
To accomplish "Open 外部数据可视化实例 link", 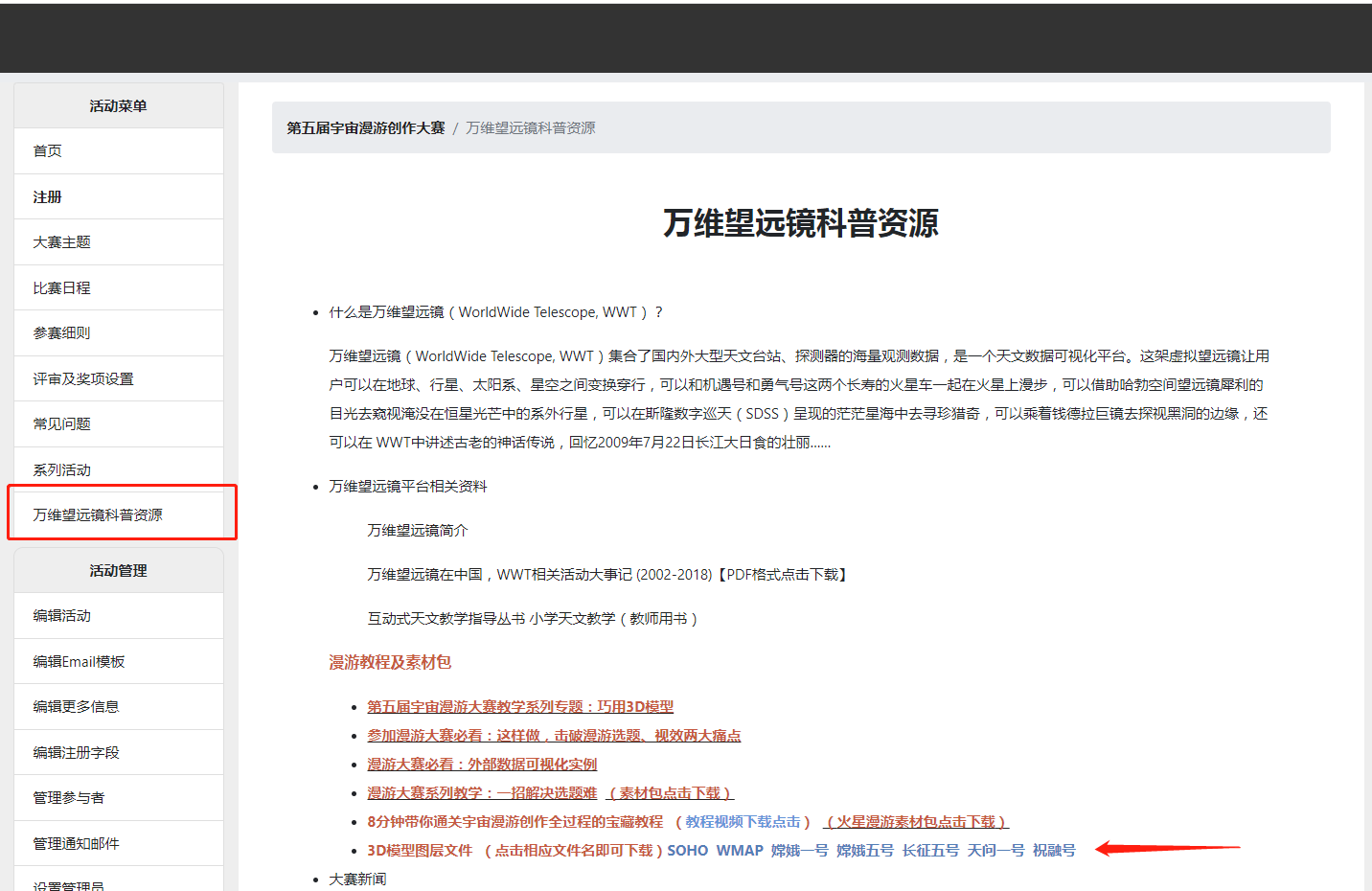I will [482, 764].
